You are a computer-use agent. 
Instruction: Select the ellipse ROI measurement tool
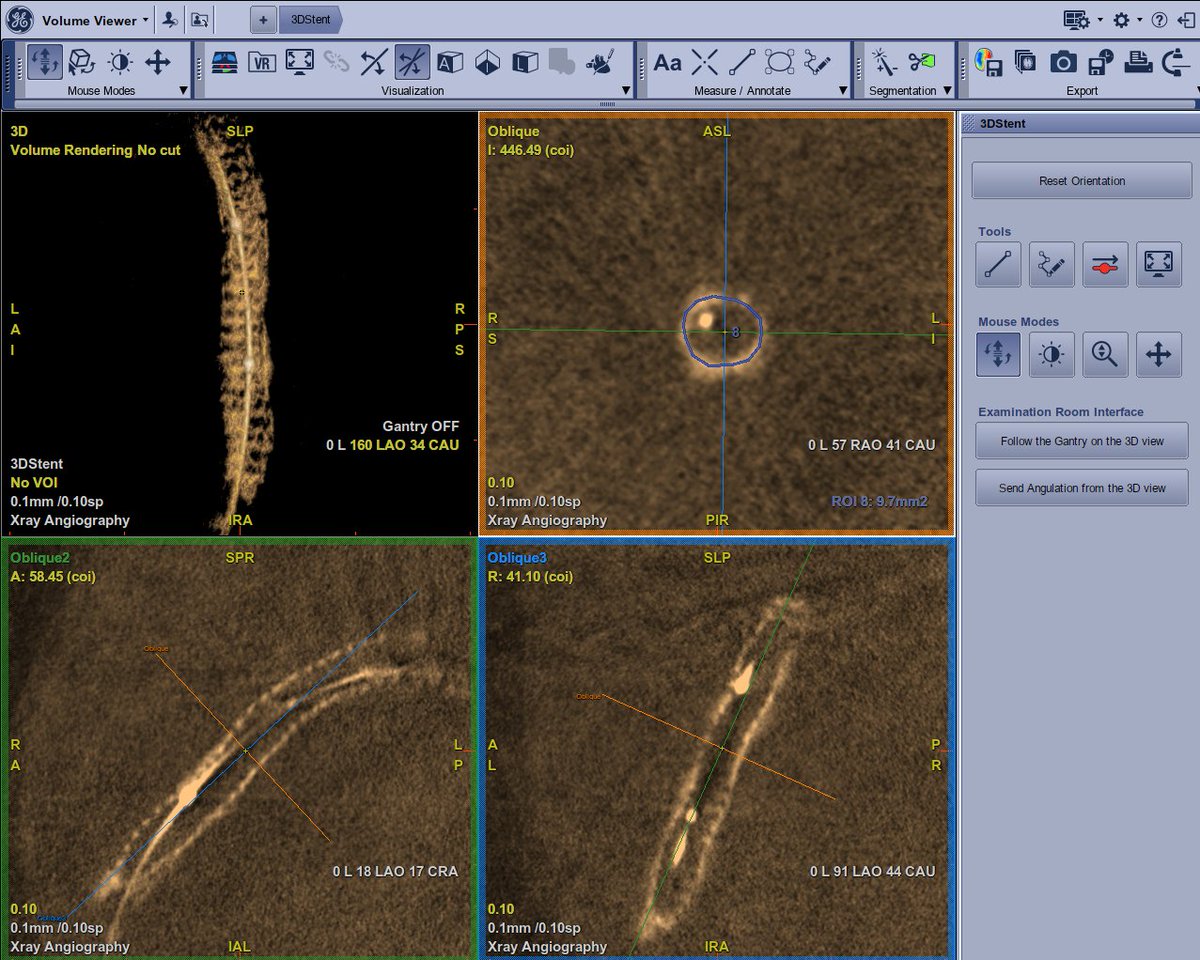(x=780, y=63)
